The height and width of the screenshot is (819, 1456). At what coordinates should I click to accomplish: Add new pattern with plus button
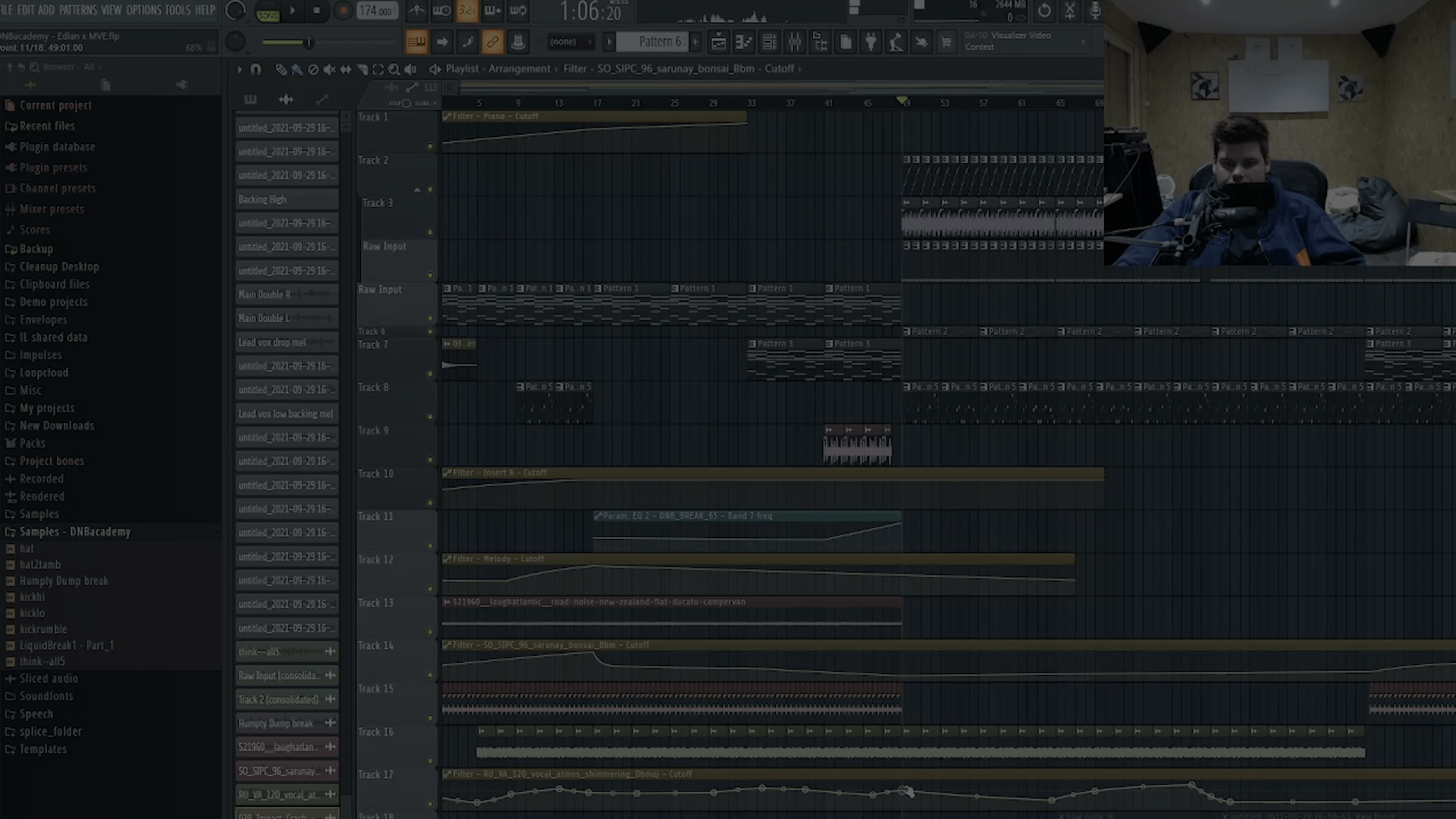pyautogui.click(x=695, y=42)
